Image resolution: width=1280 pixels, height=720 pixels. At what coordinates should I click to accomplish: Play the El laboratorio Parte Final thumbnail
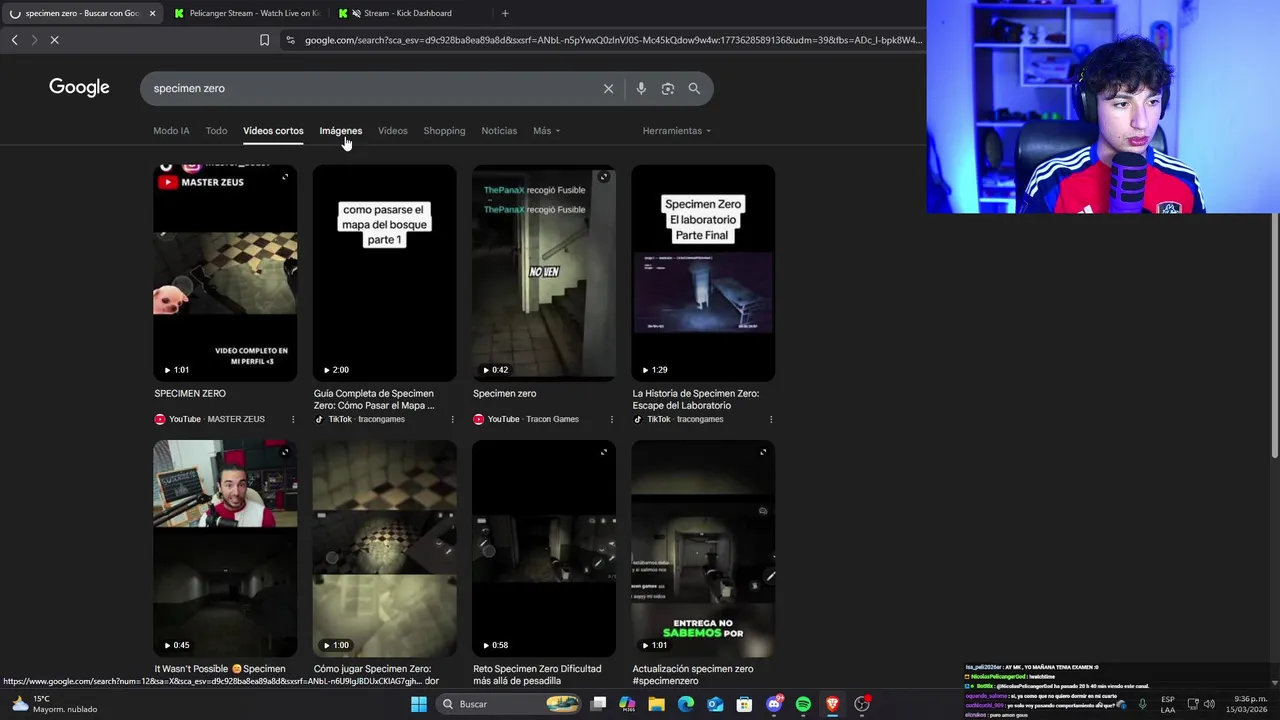tap(703, 273)
